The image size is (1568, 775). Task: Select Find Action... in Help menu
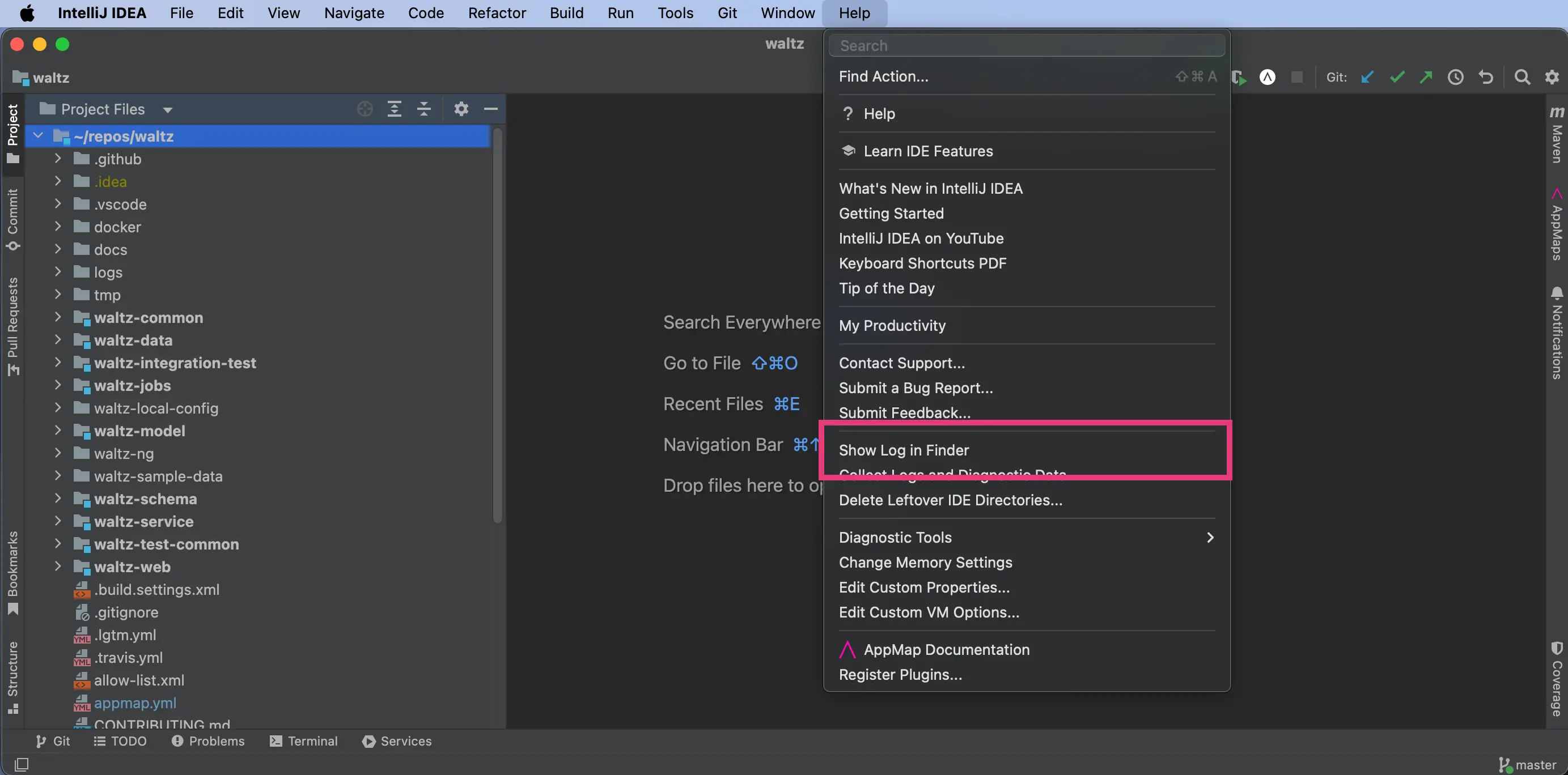click(1027, 76)
